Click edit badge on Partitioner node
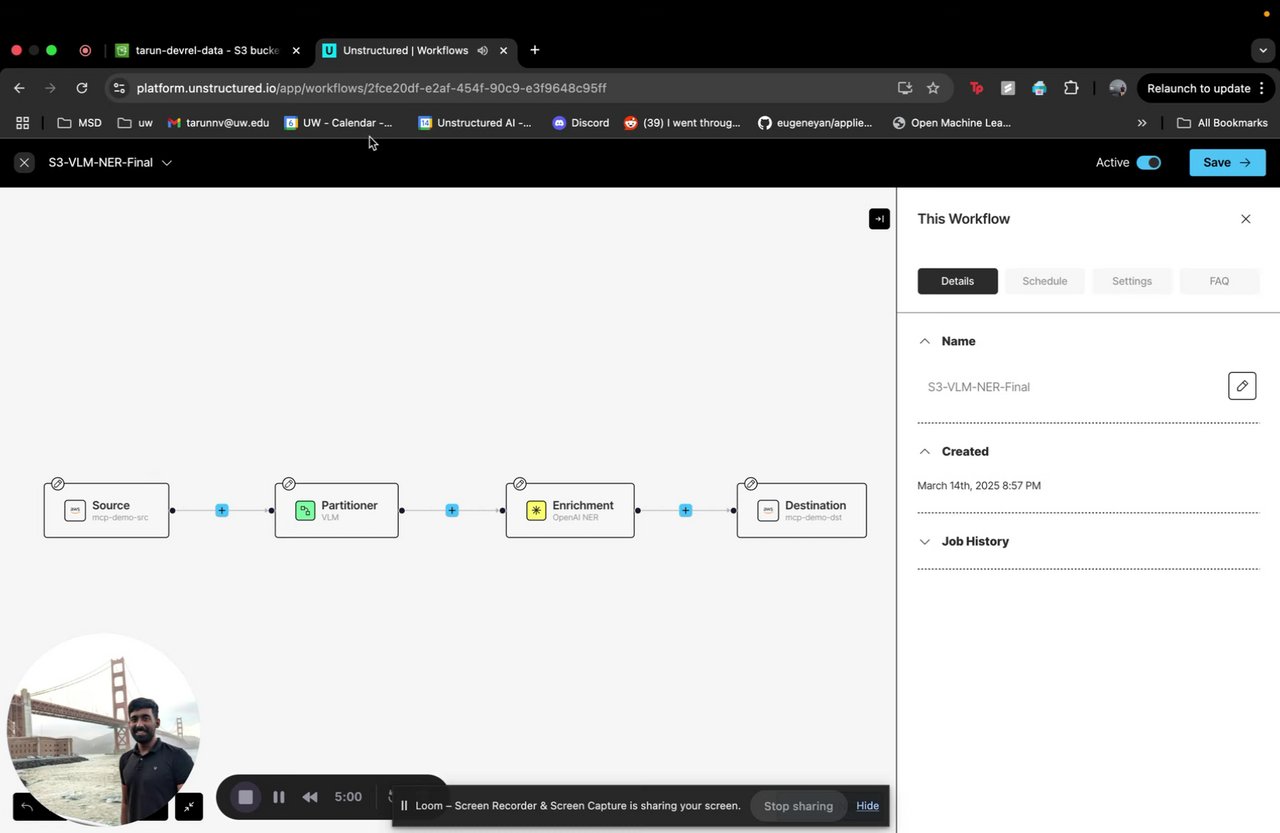Viewport: 1280px width, 833px height. (289, 484)
